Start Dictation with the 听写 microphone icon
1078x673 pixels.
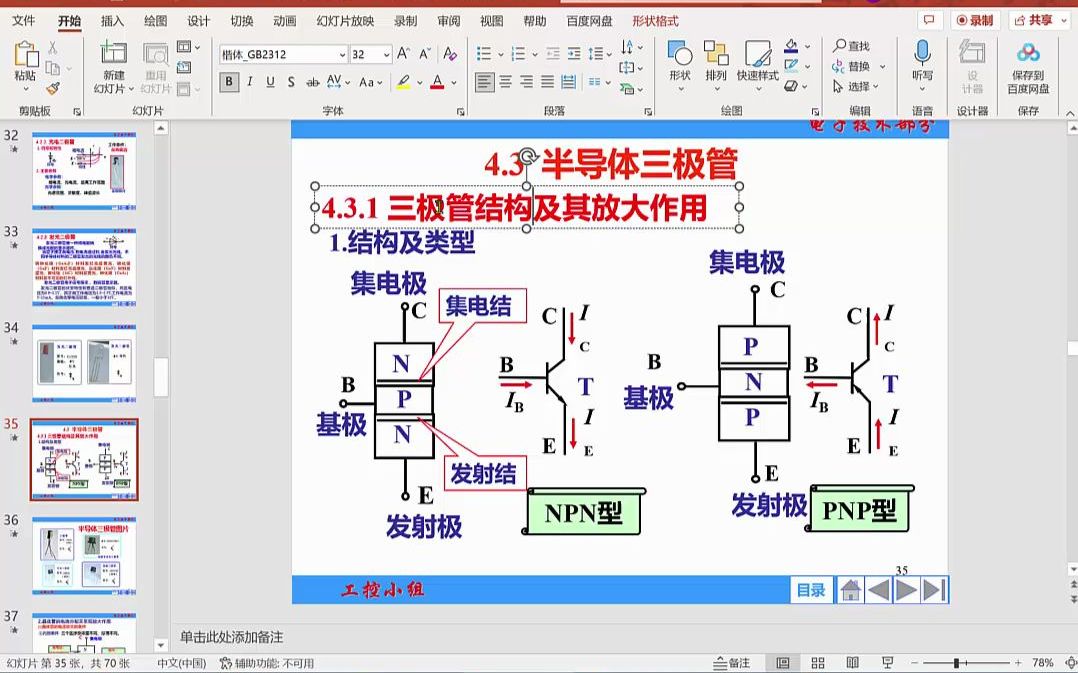(921, 55)
